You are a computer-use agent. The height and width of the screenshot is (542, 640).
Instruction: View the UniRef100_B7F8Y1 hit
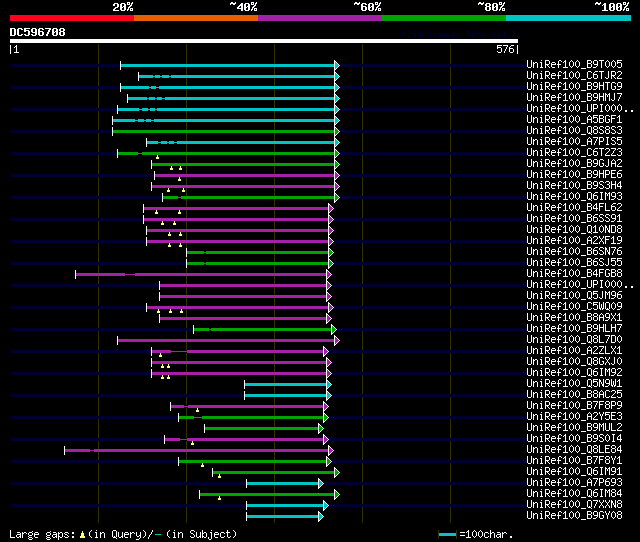coord(574,461)
